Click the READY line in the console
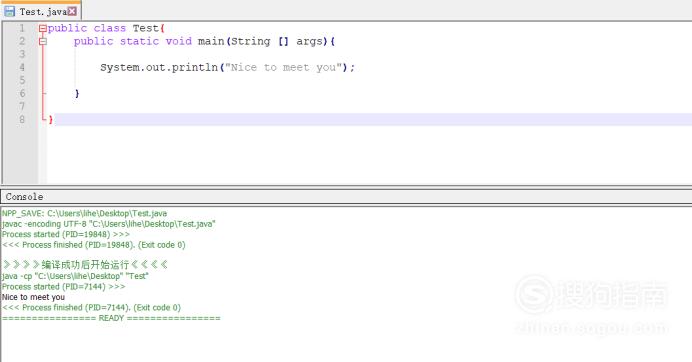 111,318
